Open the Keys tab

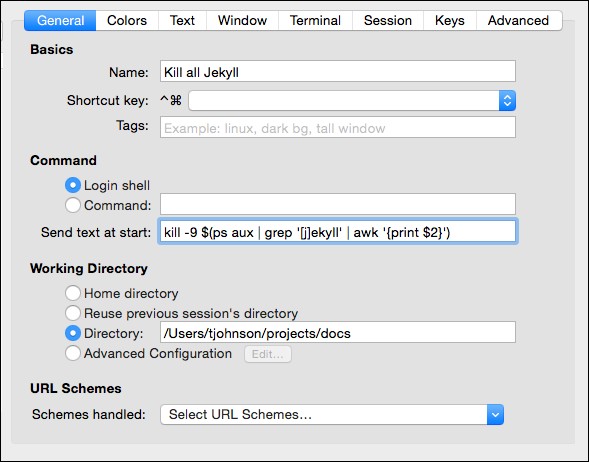click(x=450, y=20)
